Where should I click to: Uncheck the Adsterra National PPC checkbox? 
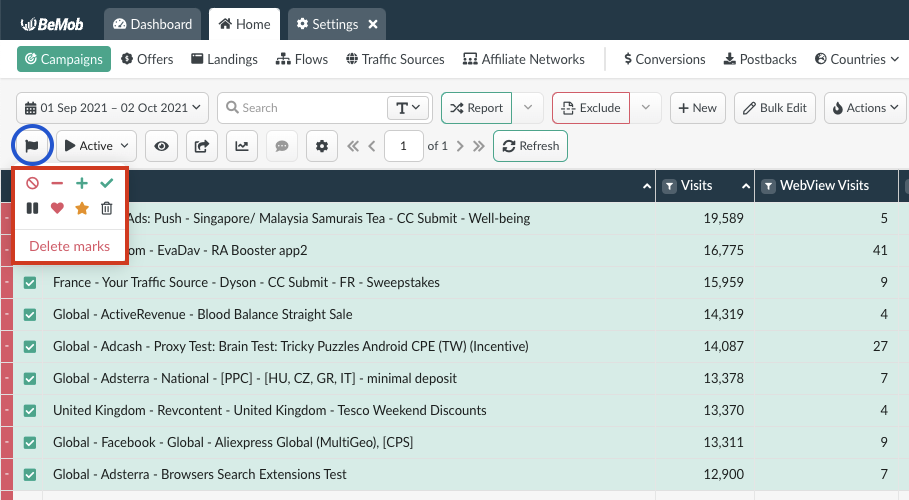pyautogui.click(x=30, y=379)
